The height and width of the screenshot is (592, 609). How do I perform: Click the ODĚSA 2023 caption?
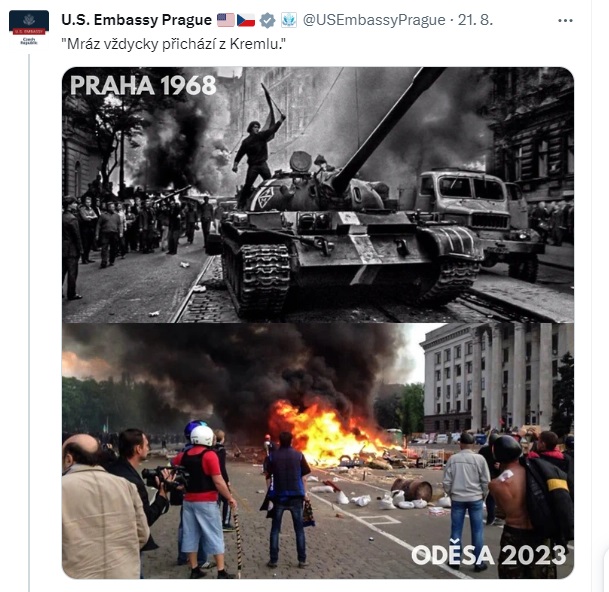[x=489, y=555]
